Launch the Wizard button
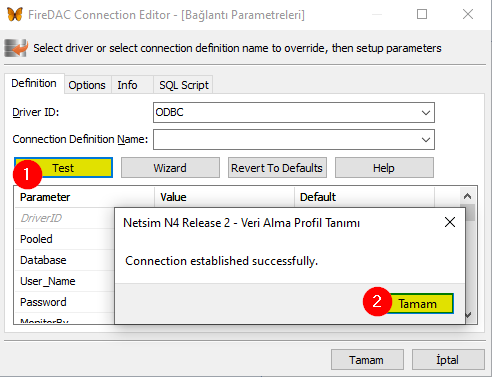This screenshot has height=377, width=492. pos(170,168)
